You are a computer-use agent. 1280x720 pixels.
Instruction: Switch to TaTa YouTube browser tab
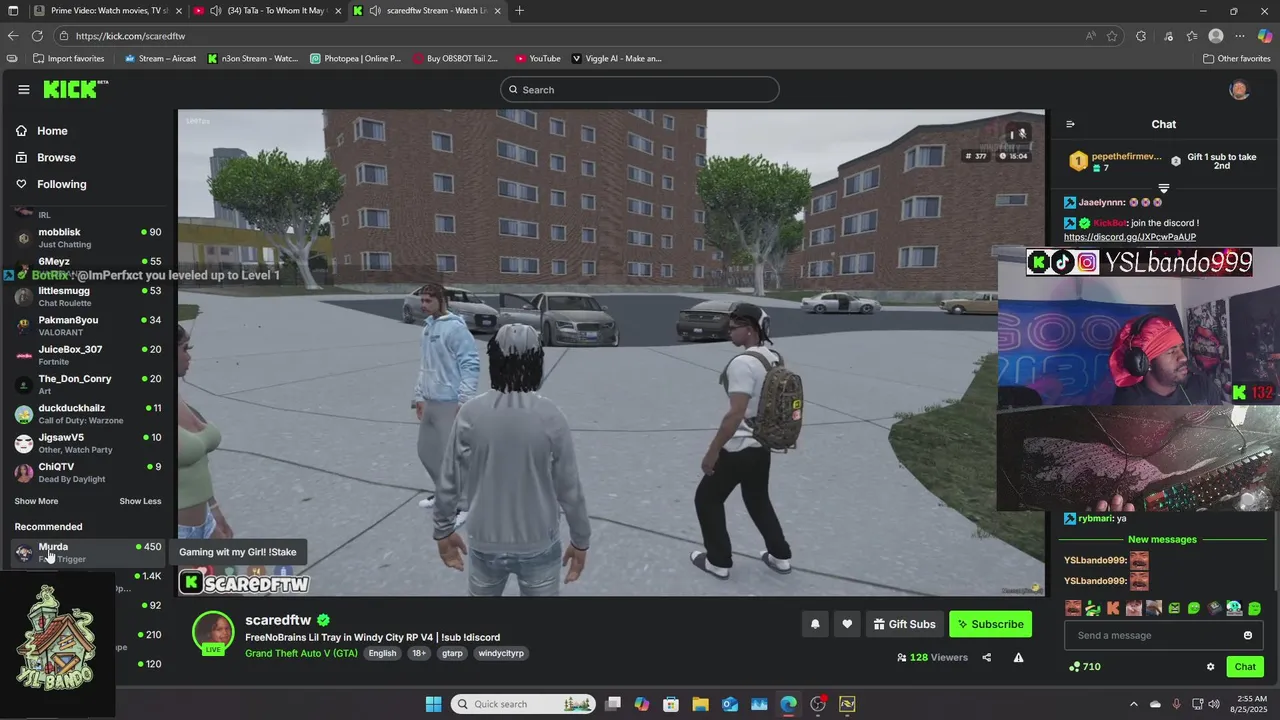click(x=267, y=11)
